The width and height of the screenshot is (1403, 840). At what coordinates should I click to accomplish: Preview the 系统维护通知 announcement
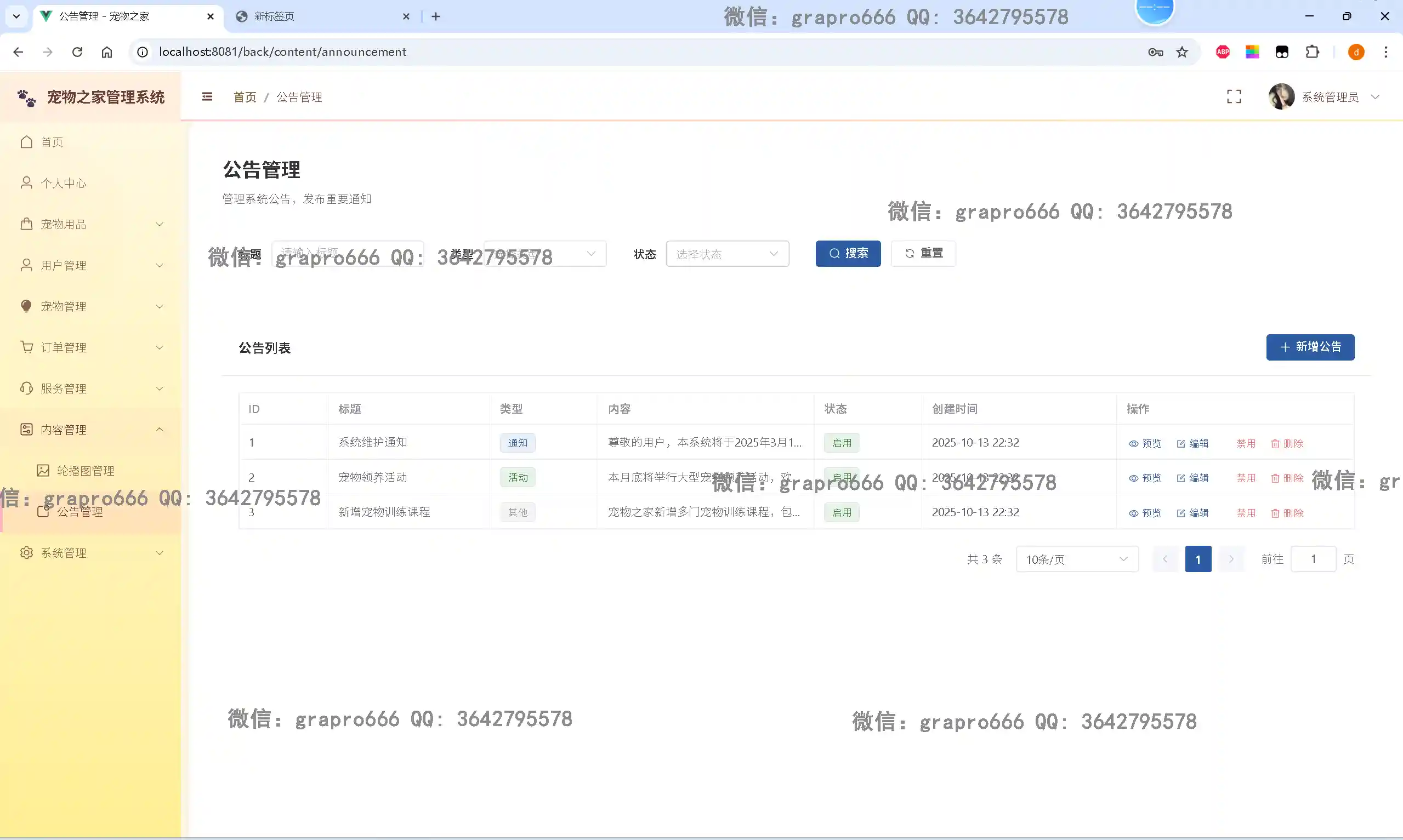pyautogui.click(x=1145, y=443)
